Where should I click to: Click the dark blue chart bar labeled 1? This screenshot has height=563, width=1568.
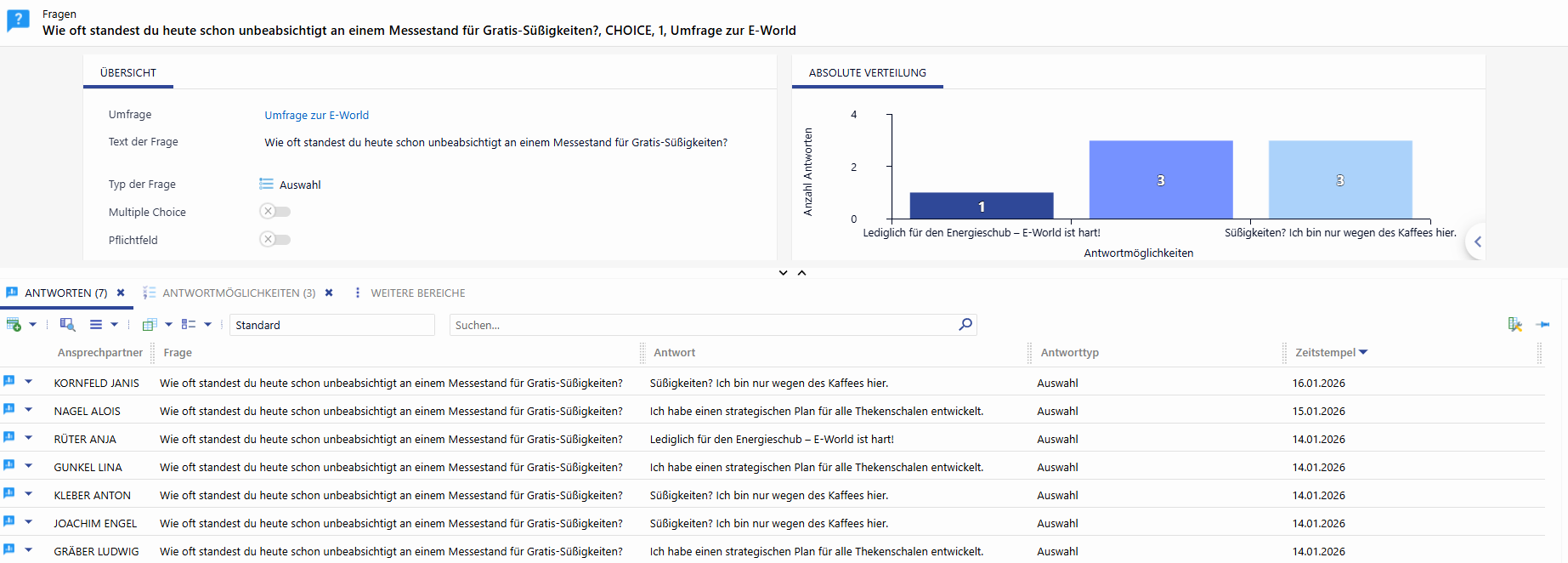tap(981, 206)
